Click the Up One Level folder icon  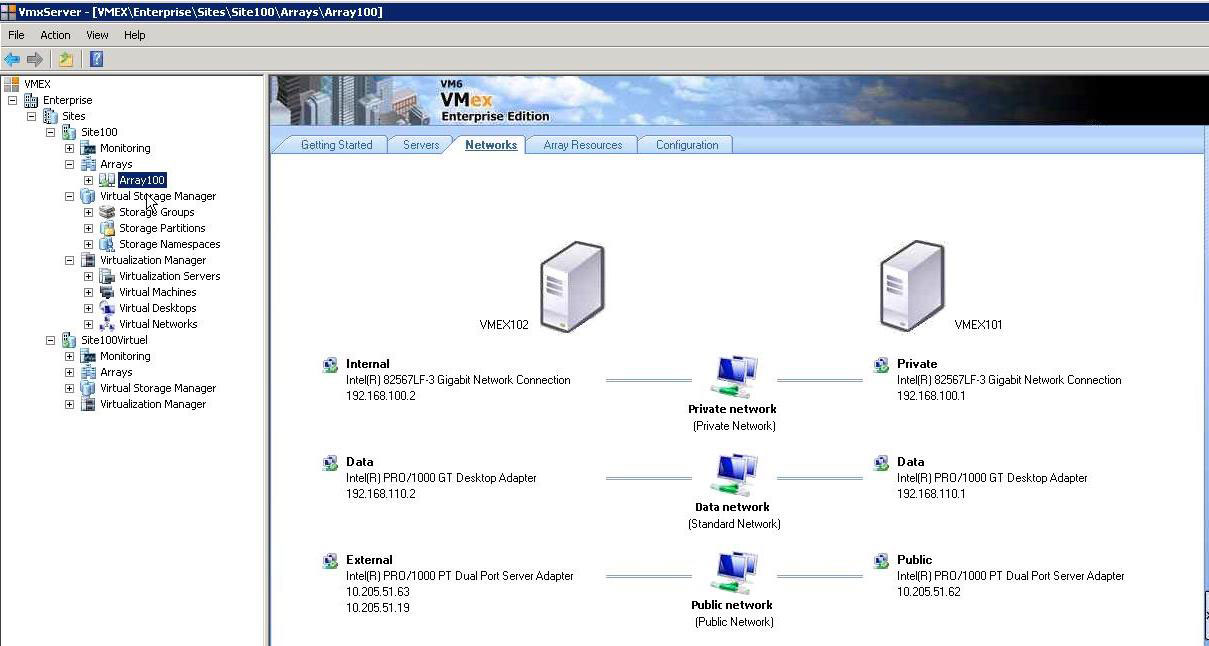[x=66, y=59]
